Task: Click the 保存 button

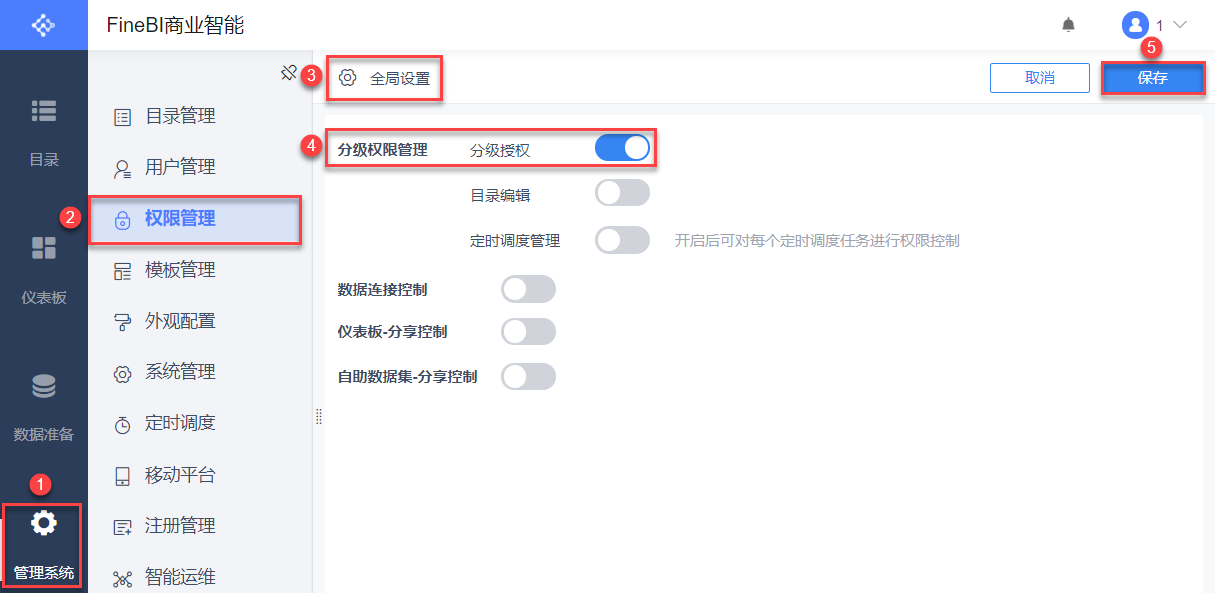Action: point(1153,78)
